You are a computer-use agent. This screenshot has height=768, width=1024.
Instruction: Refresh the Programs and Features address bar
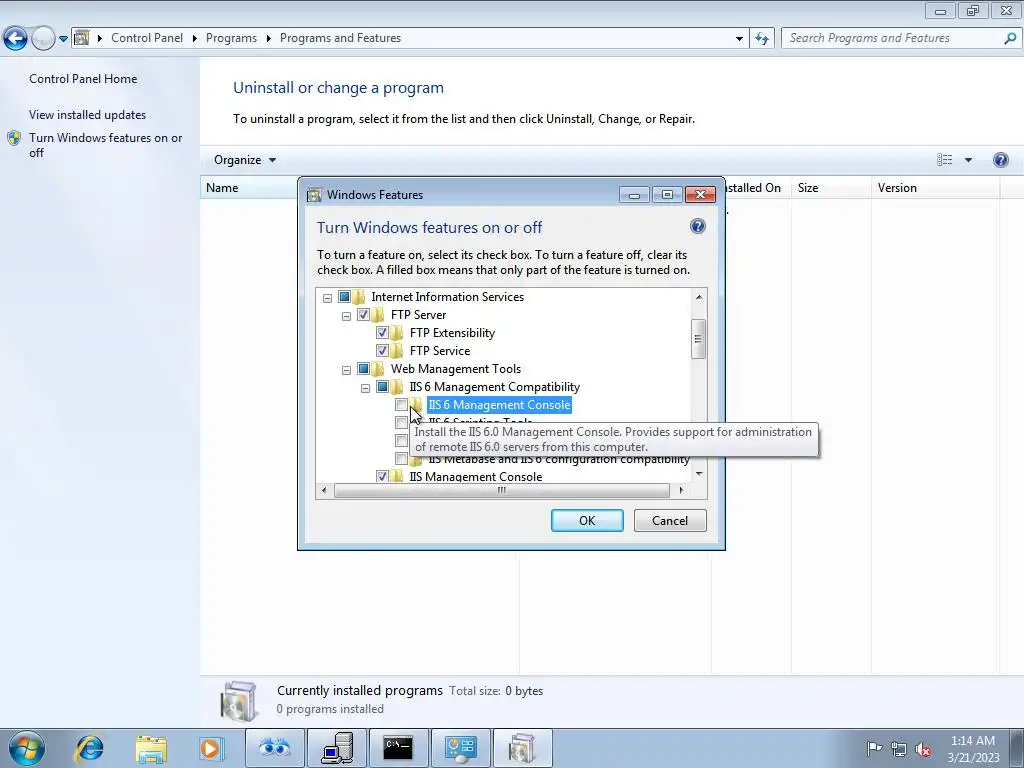[761, 38]
